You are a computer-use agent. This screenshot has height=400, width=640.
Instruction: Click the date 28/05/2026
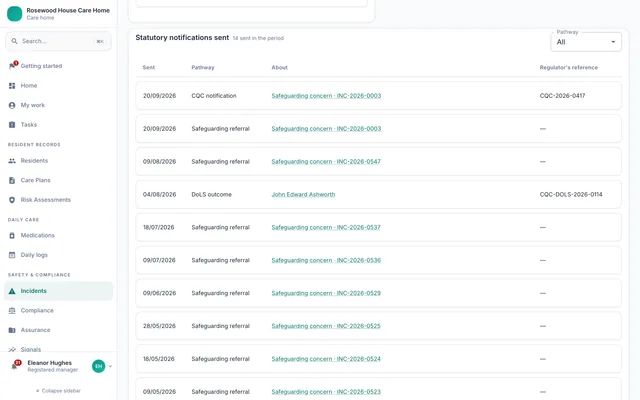pos(159,326)
